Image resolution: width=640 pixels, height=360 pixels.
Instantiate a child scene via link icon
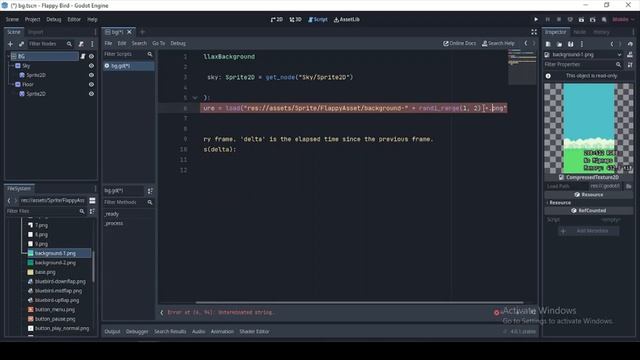pyautogui.click(x=21, y=44)
